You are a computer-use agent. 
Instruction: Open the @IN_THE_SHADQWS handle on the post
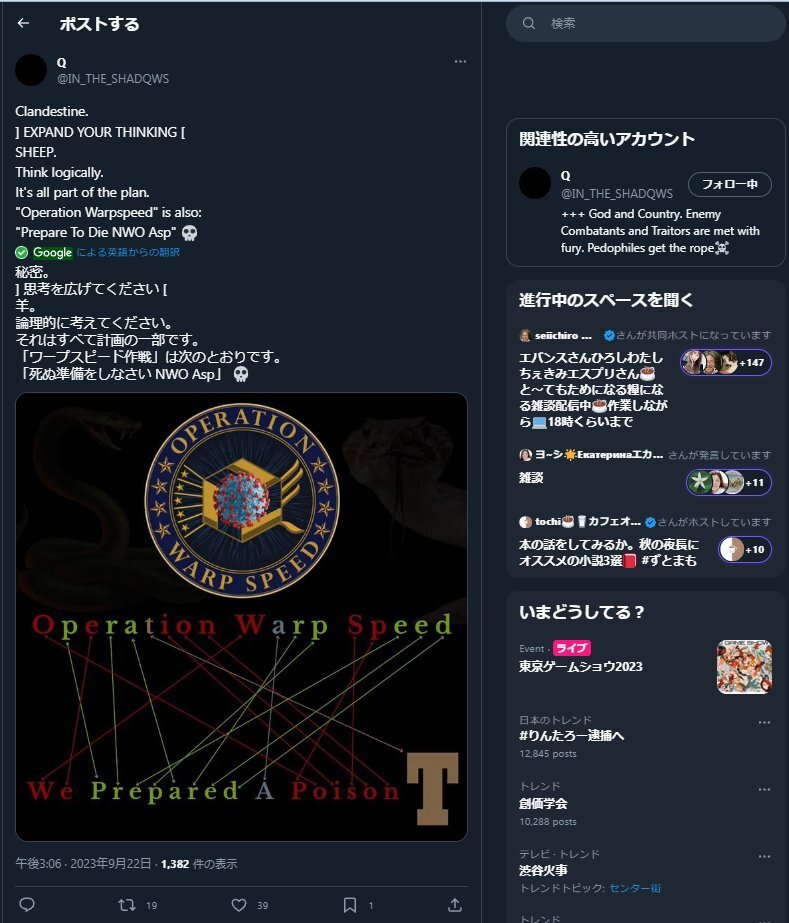[113, 79]
